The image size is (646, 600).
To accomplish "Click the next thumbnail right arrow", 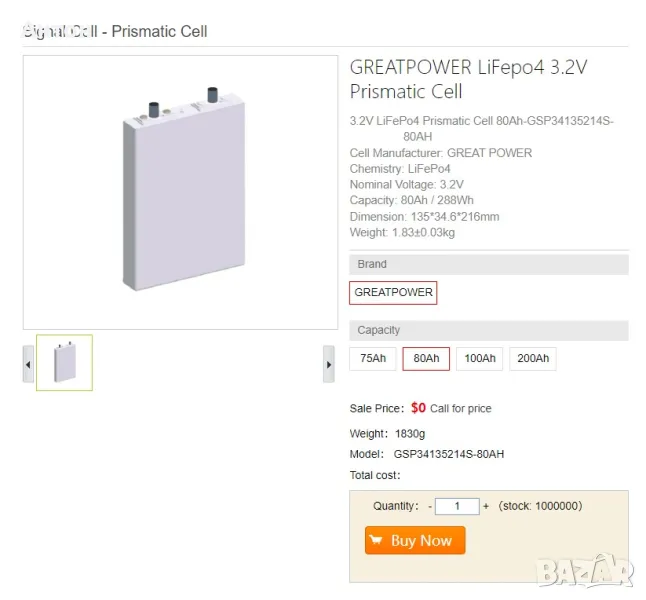I will click(x=328, y=364).
